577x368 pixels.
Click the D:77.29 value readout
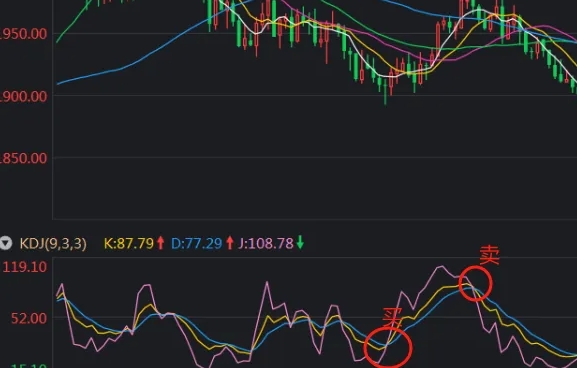(197, 244)
